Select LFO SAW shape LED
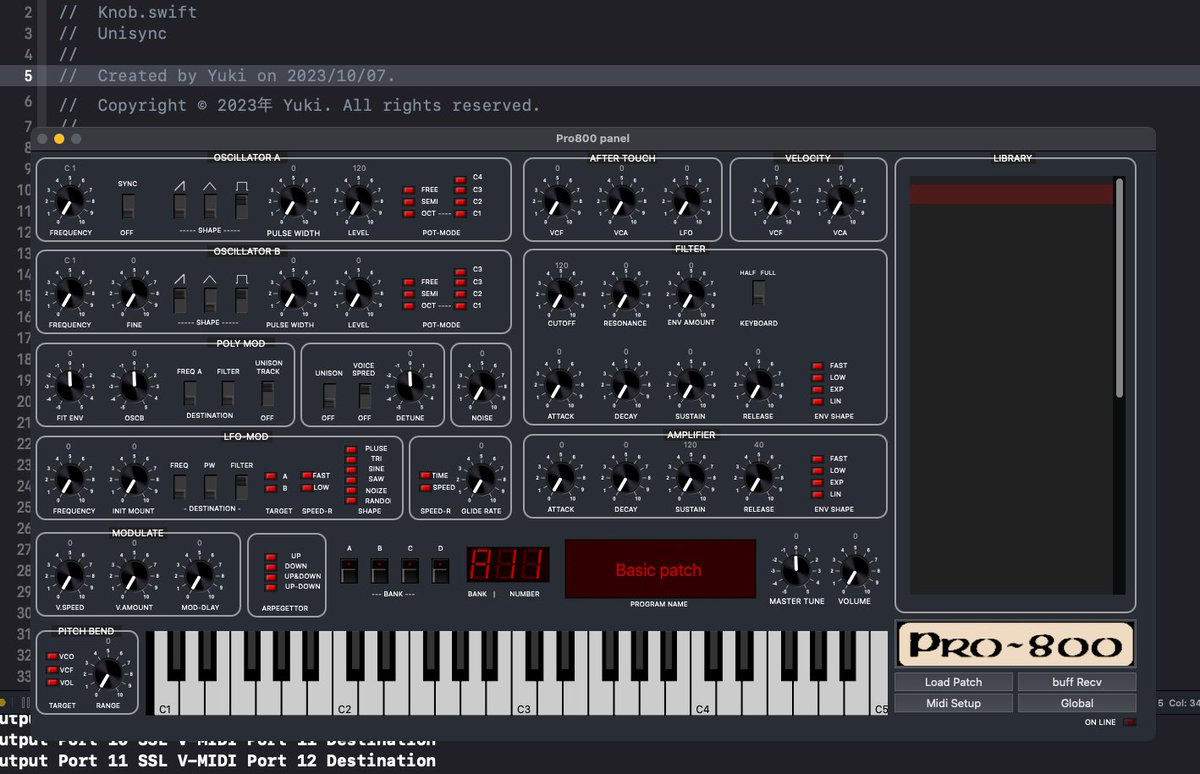 tap(351, 480)
